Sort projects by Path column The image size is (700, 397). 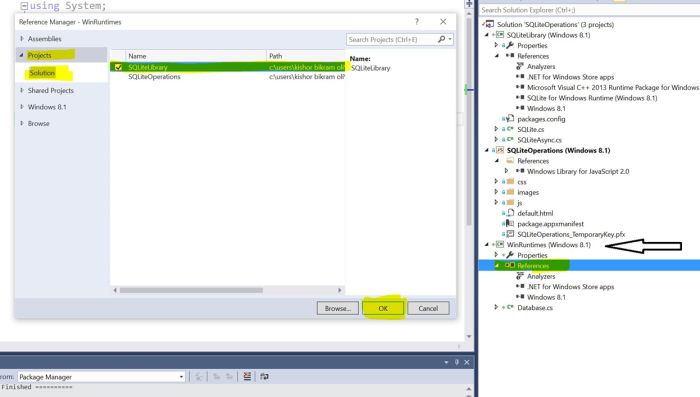(x=306, y=56)
